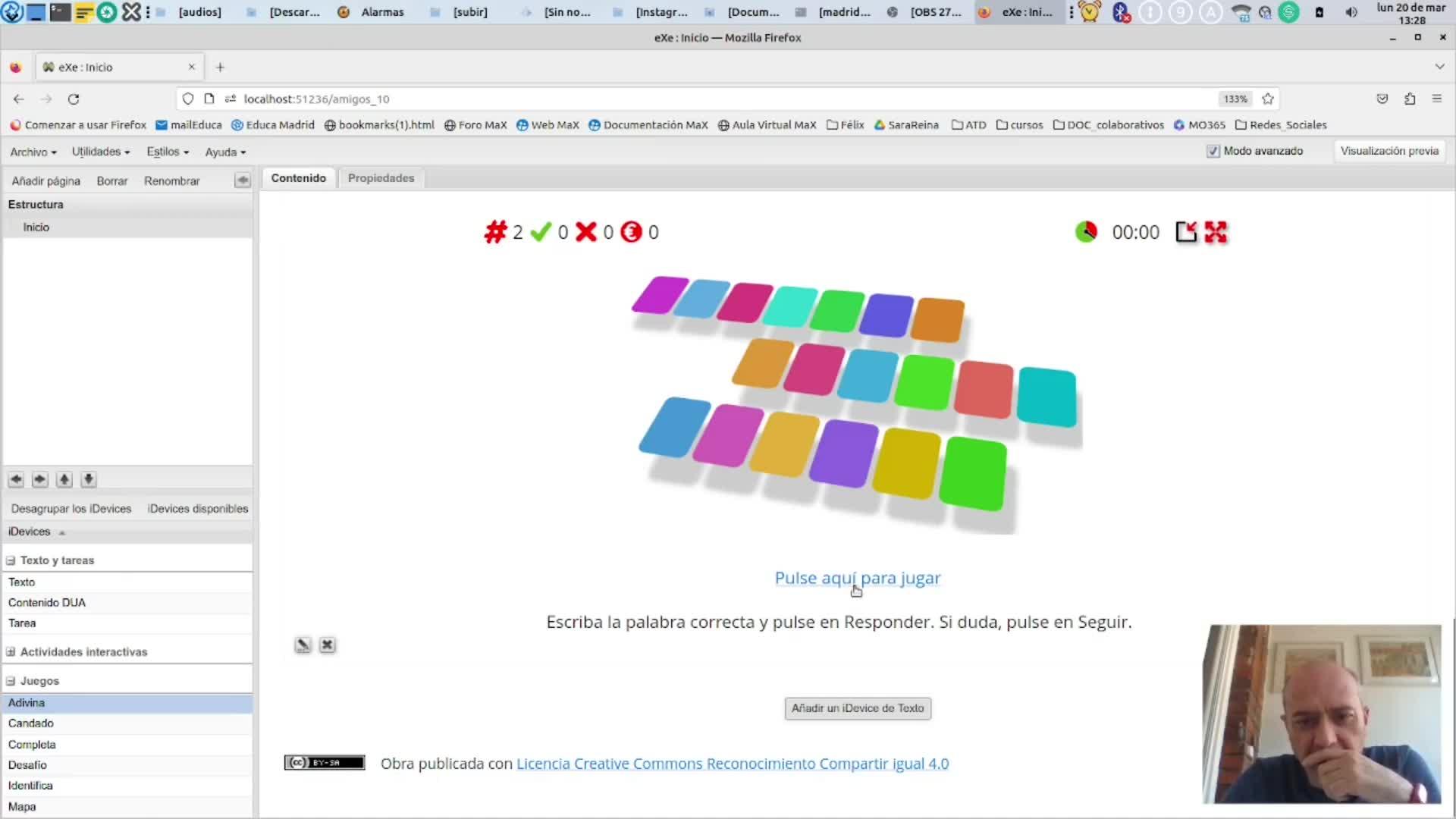The image size is (1456, 819).
Task: Open the Estilos dropdown menu
Action: [167, 152]
